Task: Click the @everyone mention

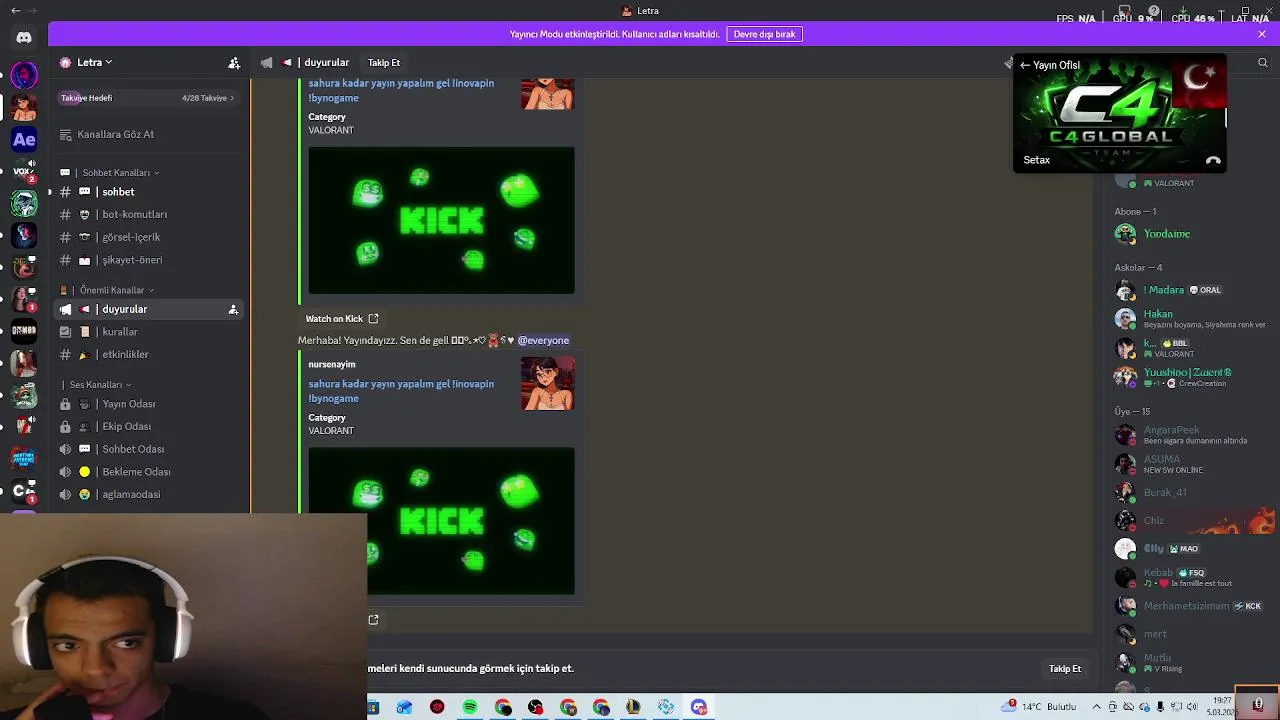Action: click(543, 340)
